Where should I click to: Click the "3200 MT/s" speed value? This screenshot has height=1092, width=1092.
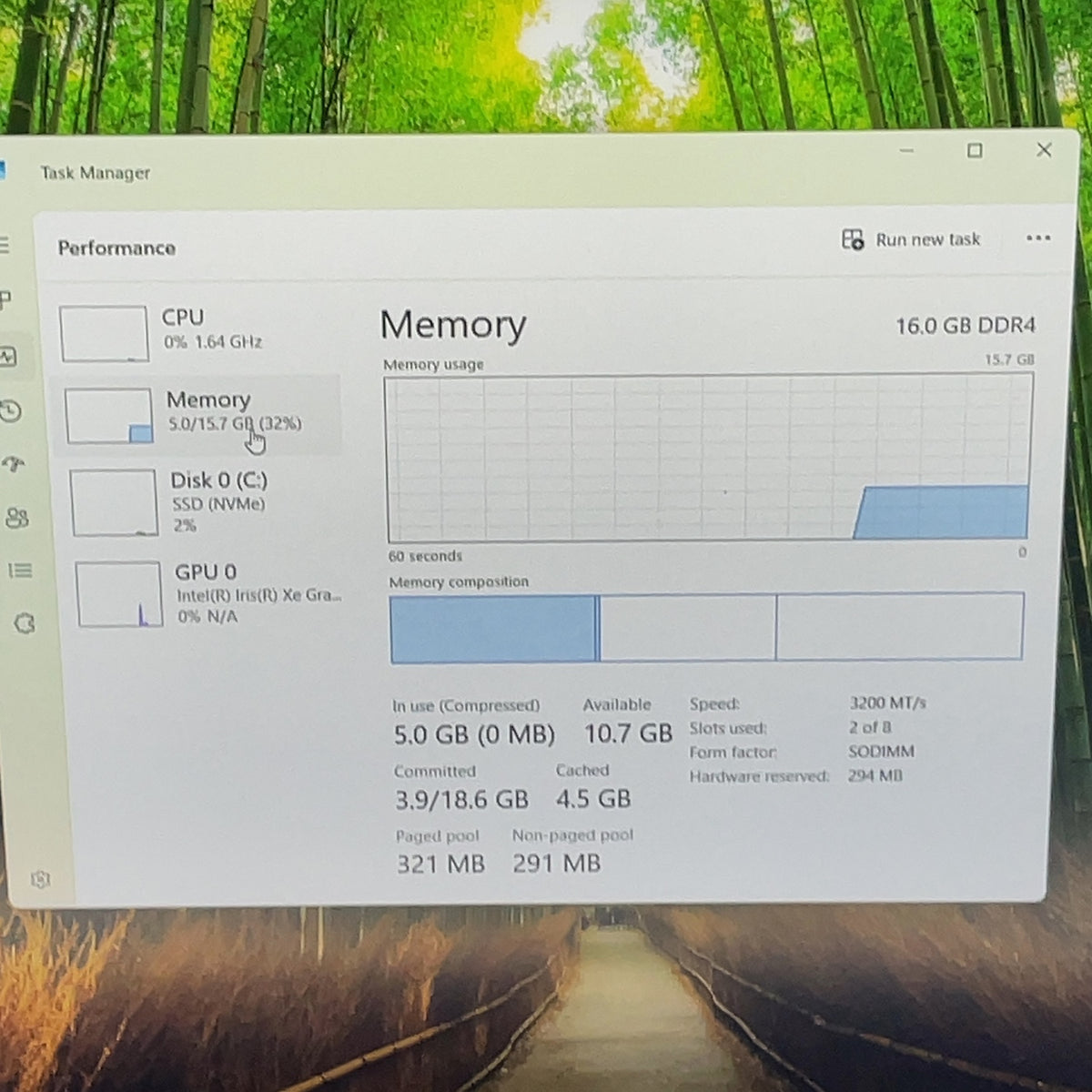point(888,703)
